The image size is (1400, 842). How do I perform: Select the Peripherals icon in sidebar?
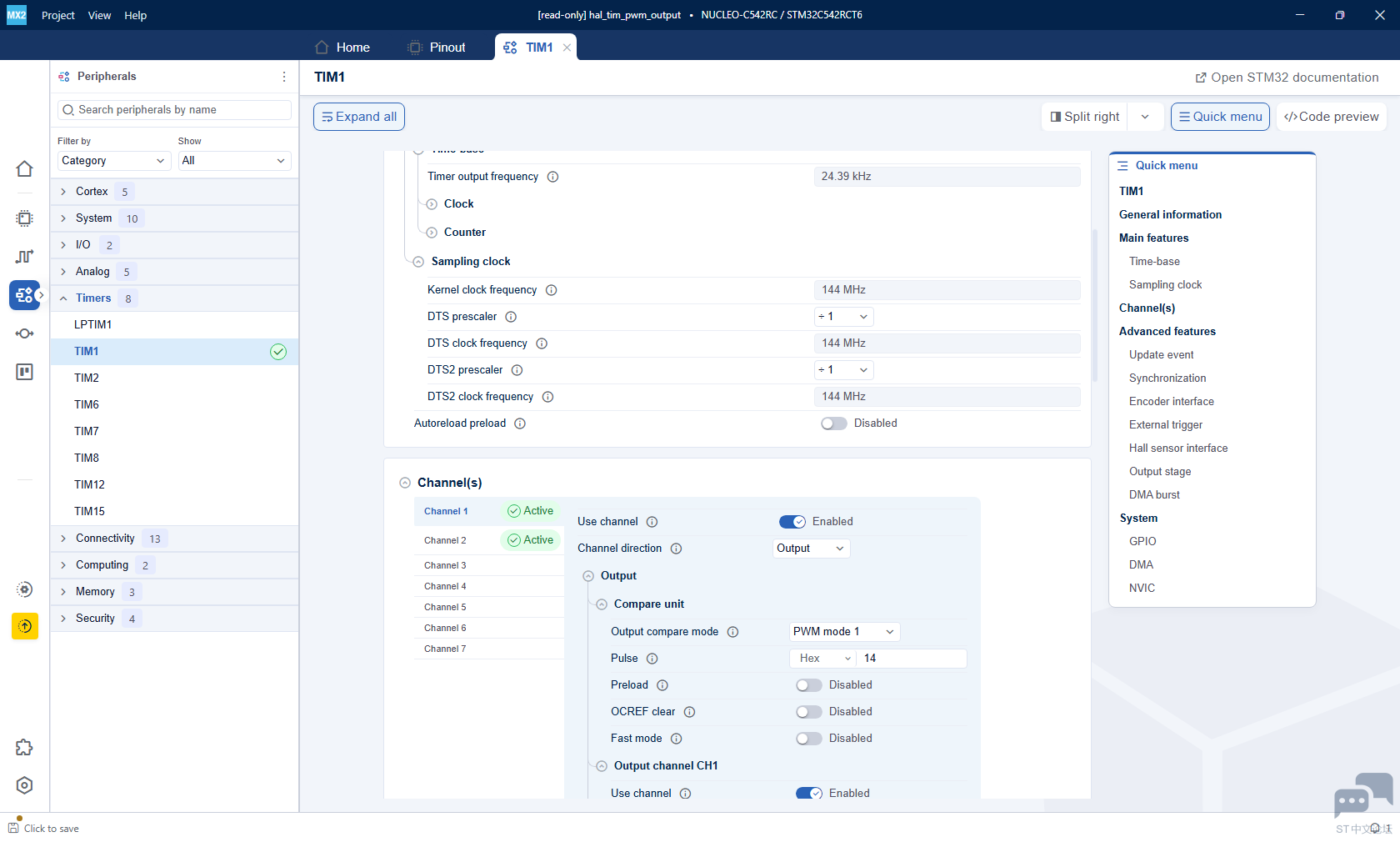24,295
